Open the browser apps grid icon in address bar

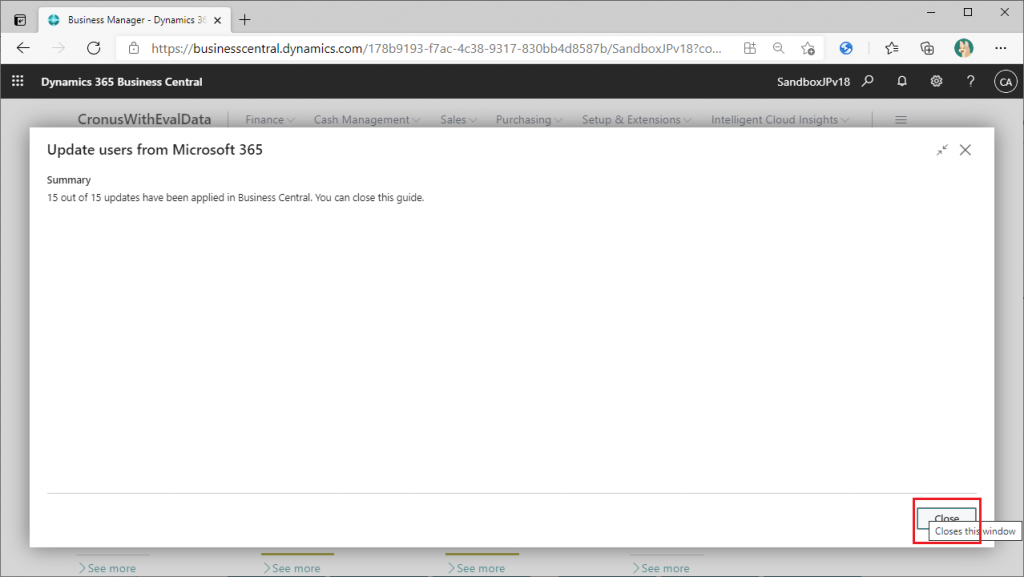[750, 48]
